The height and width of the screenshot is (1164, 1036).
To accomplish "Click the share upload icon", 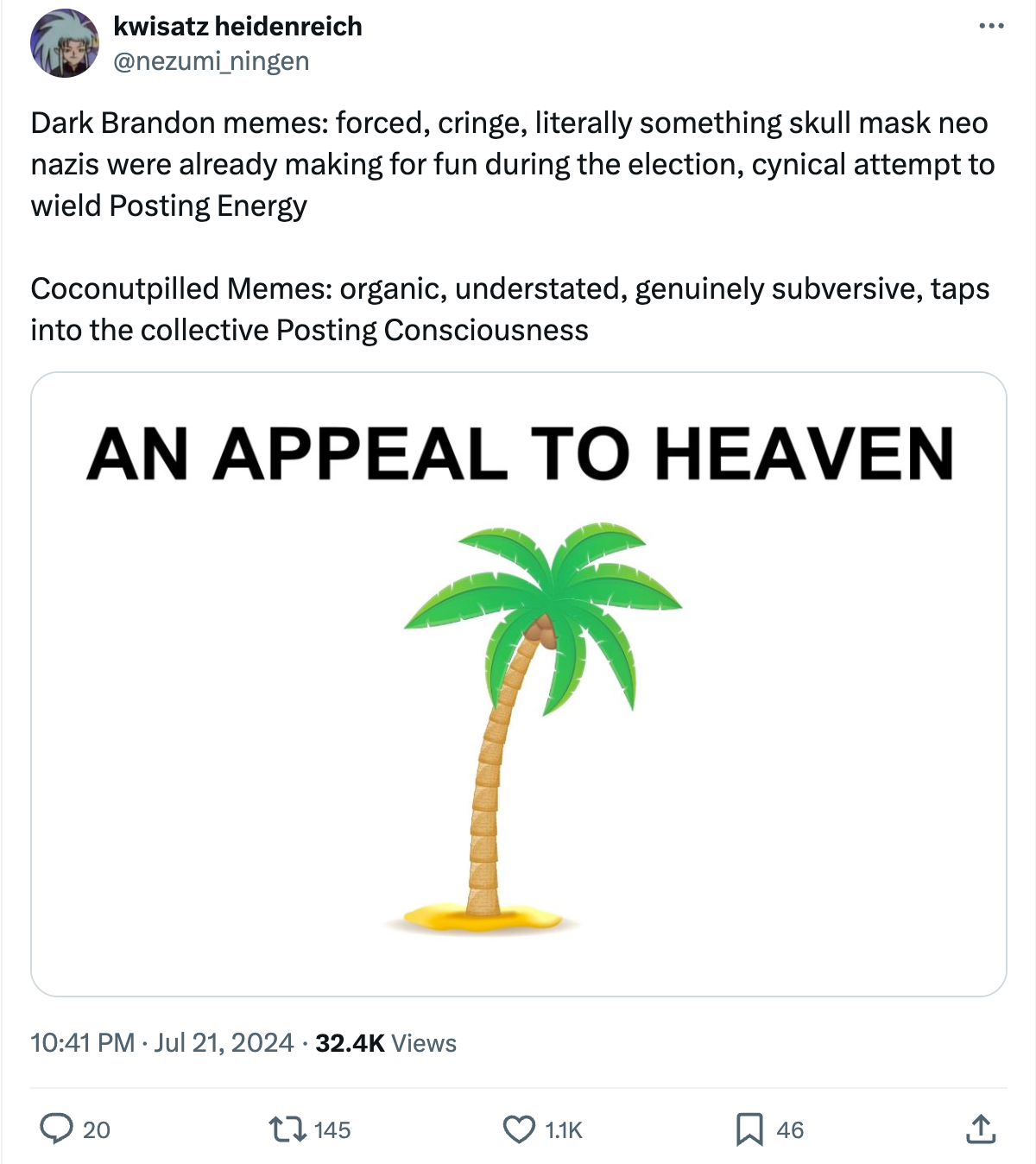I will 981,1129.
